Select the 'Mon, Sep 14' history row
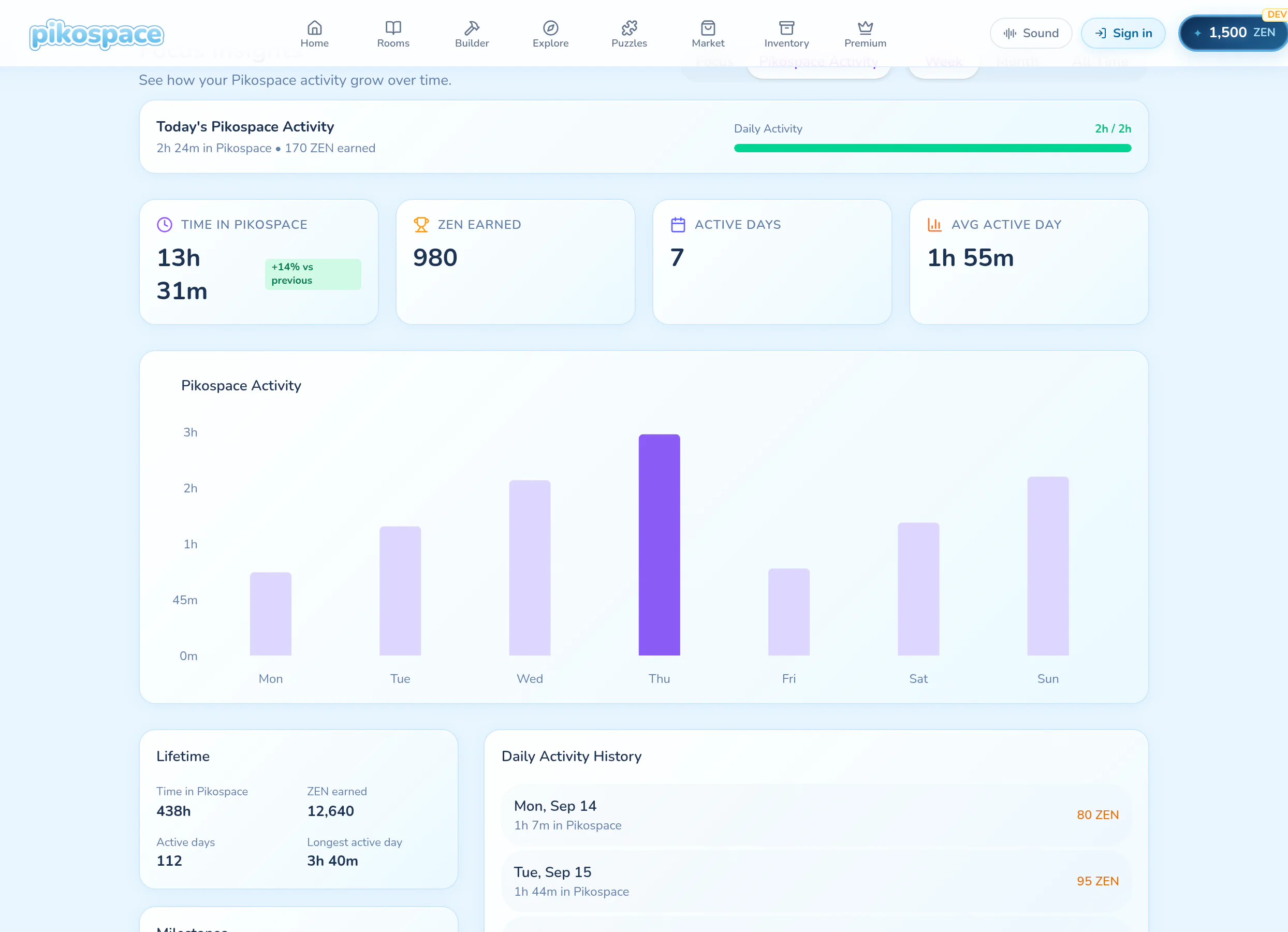 [x=816, y=815]
